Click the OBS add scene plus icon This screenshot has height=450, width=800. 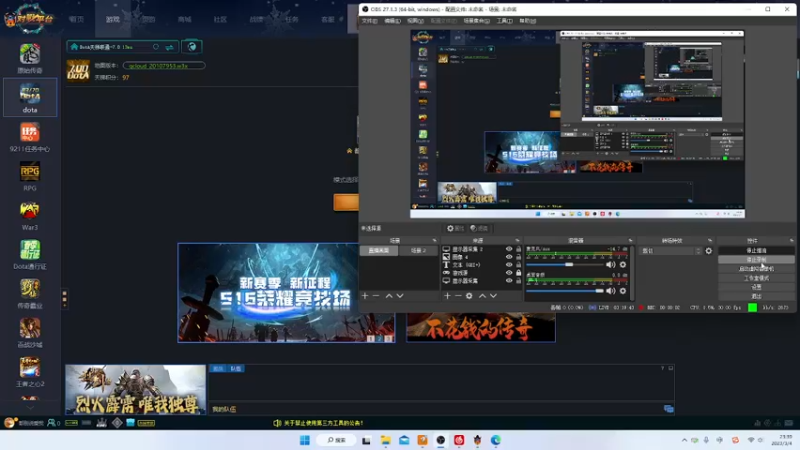click(365, 295)
